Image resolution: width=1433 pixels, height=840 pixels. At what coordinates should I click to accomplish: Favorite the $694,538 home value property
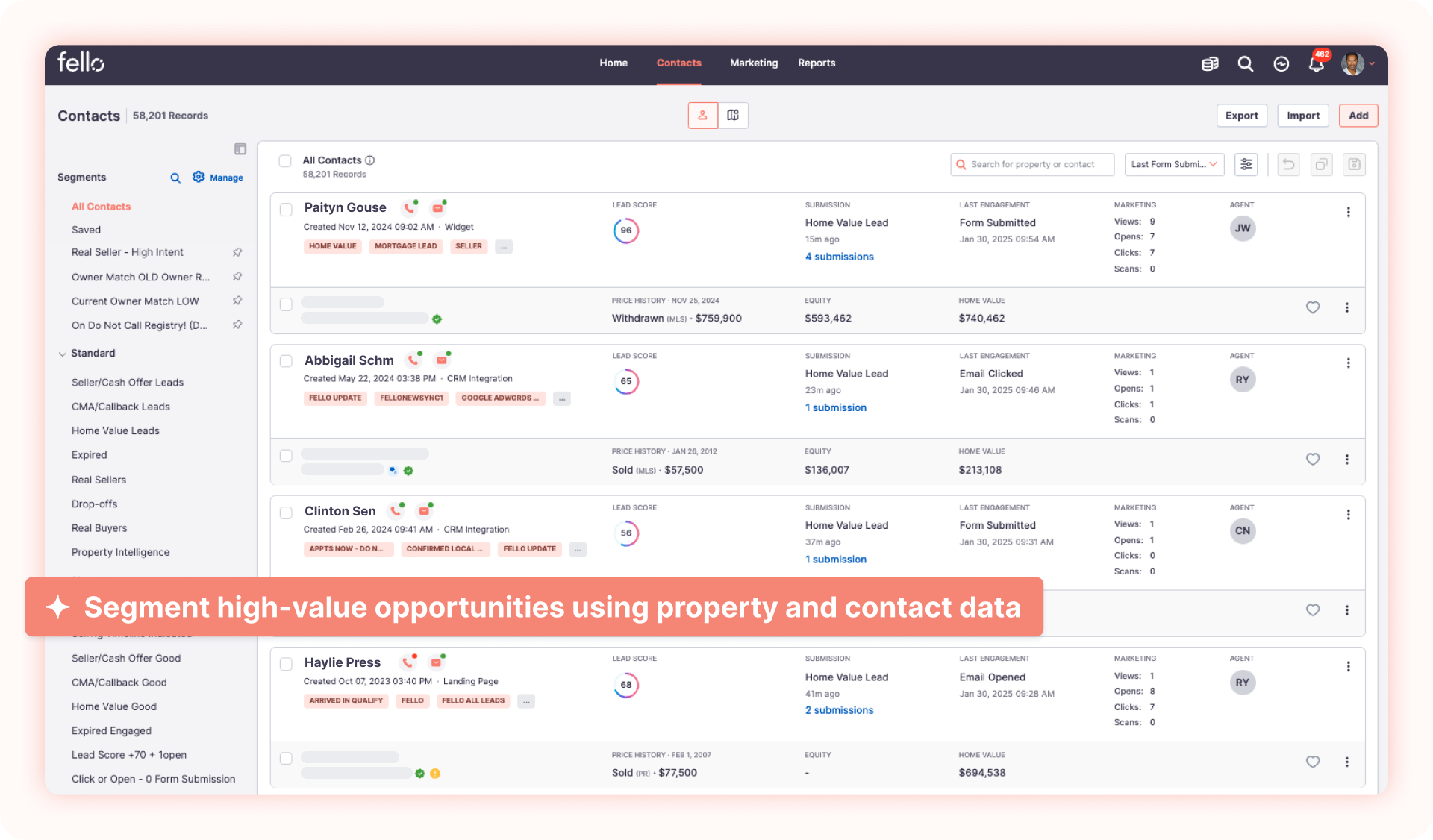pyautogui.click(x=1313, y=762)
